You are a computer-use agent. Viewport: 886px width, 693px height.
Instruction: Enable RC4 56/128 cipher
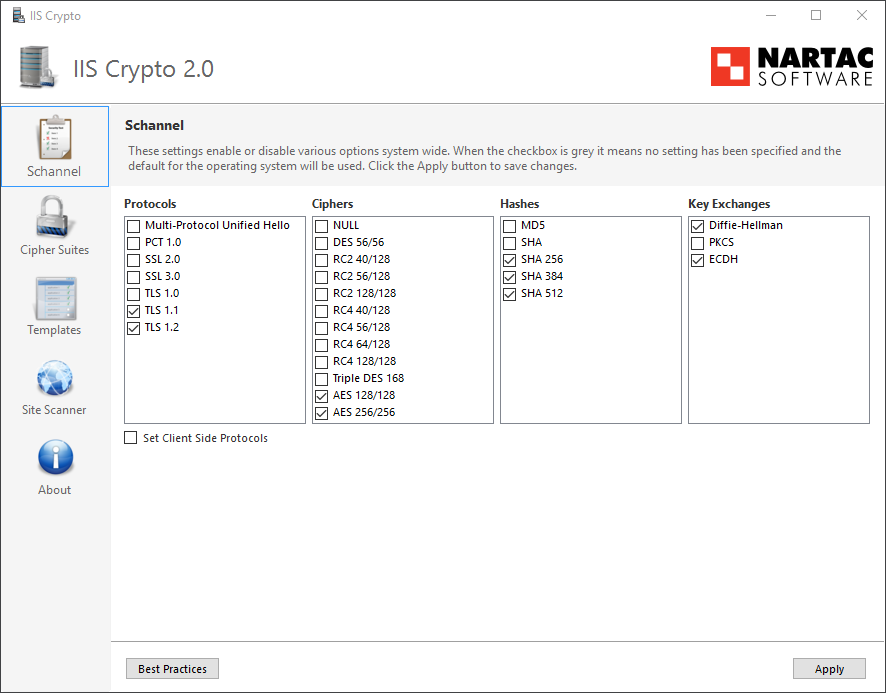point(322,328)
